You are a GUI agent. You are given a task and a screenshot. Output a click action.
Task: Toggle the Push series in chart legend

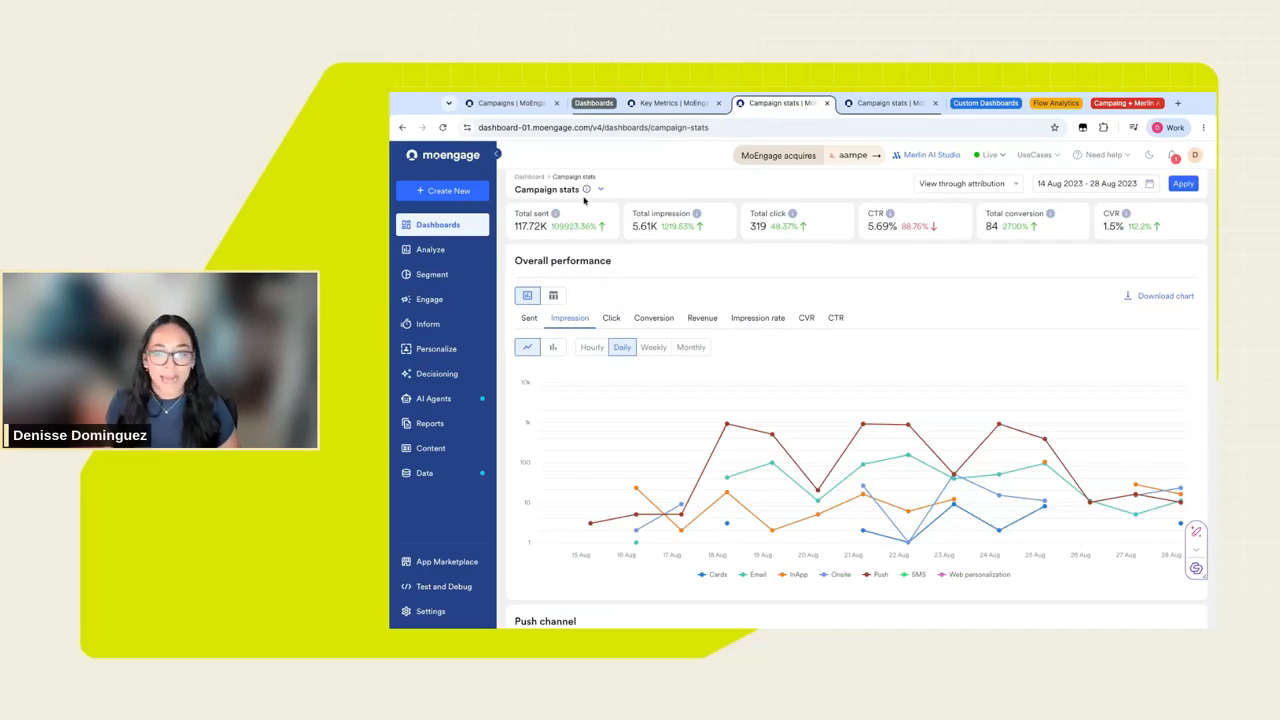coord(875,575)
